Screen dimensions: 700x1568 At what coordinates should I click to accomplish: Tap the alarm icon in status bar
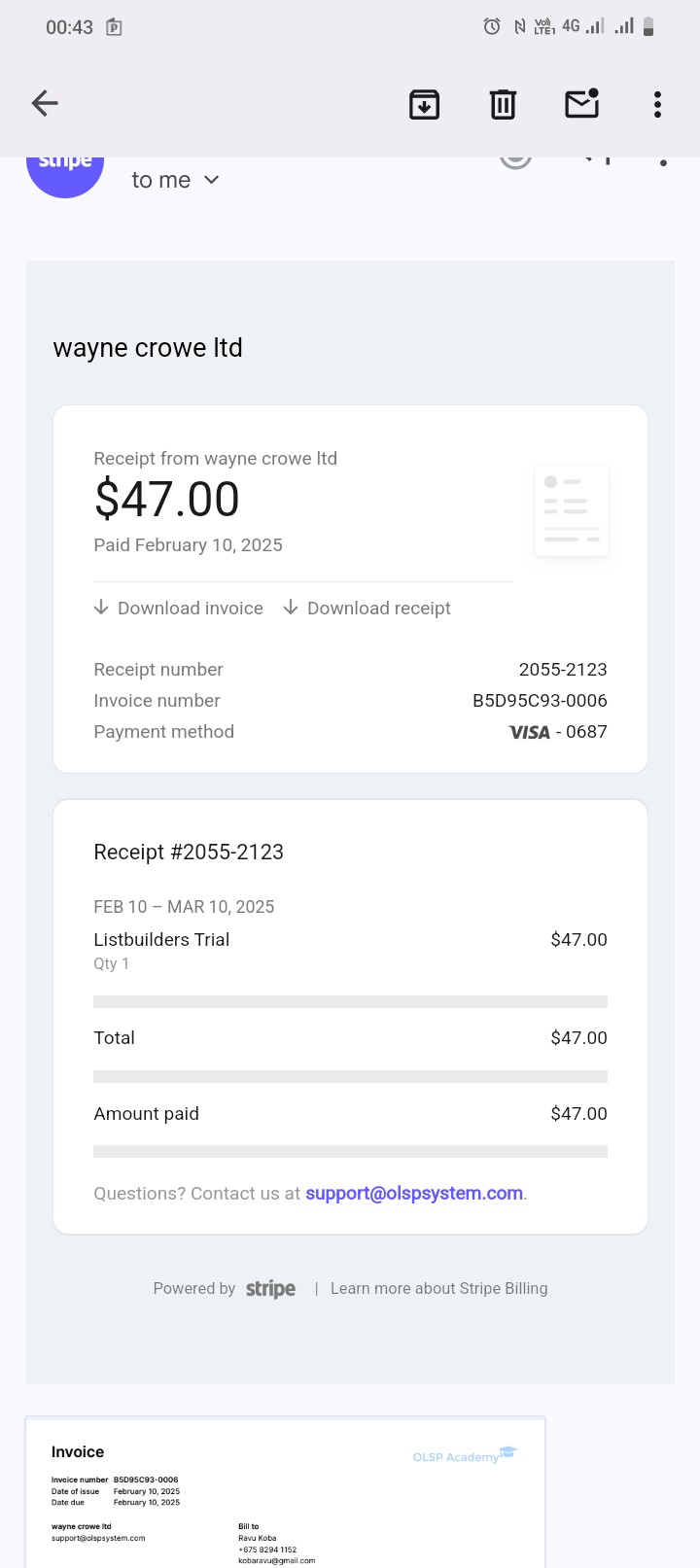pyautogui.click(x=492, y=27)
